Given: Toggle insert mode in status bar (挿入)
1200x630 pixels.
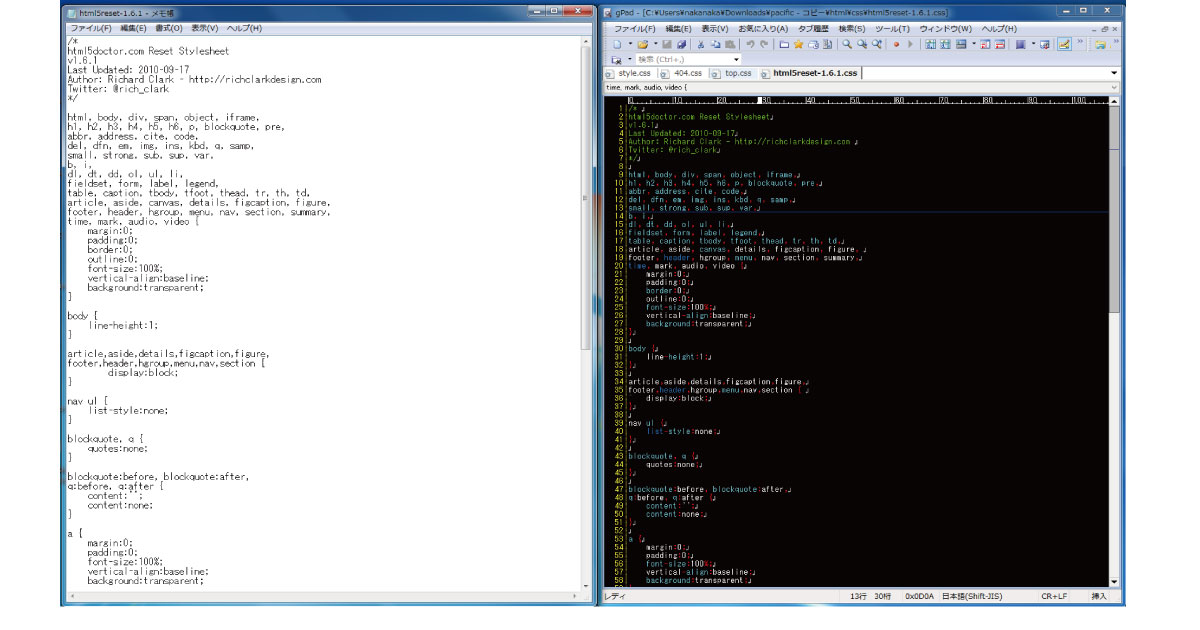Looking at the screenshot, I should [1099, 597].
